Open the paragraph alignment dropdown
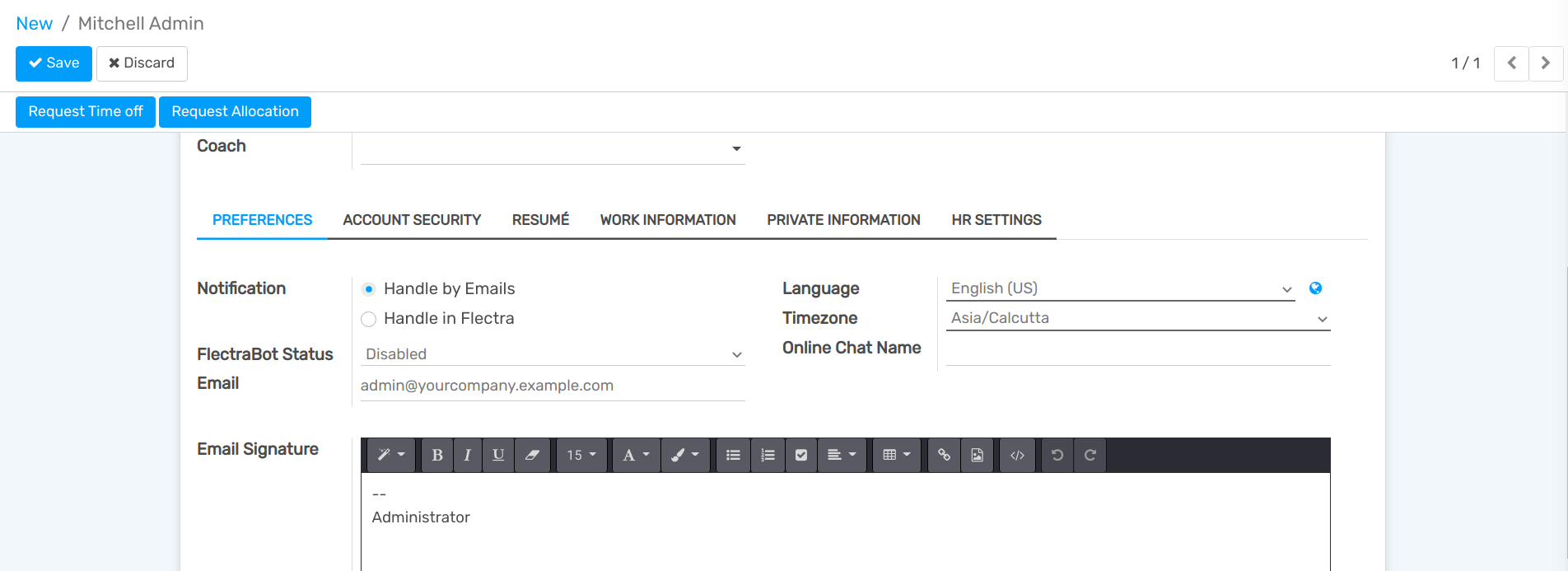 [842, 455]
